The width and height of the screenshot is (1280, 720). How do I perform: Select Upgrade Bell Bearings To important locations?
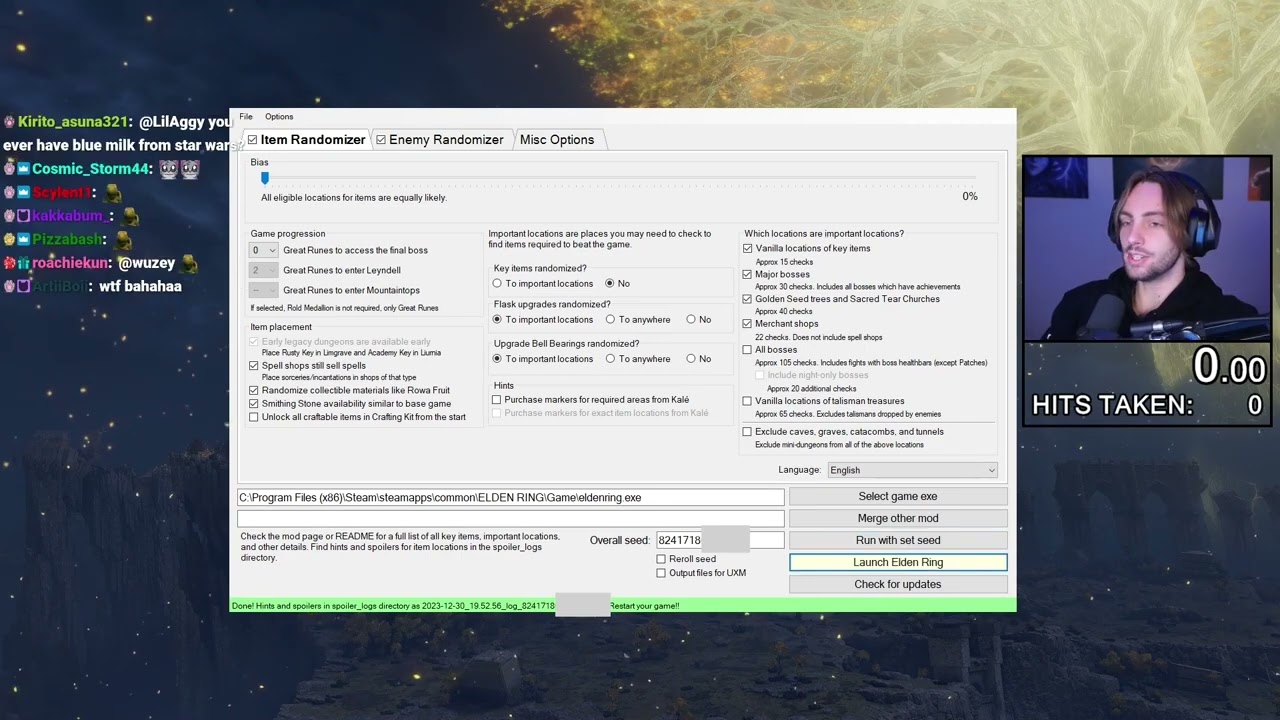(497, 359)
